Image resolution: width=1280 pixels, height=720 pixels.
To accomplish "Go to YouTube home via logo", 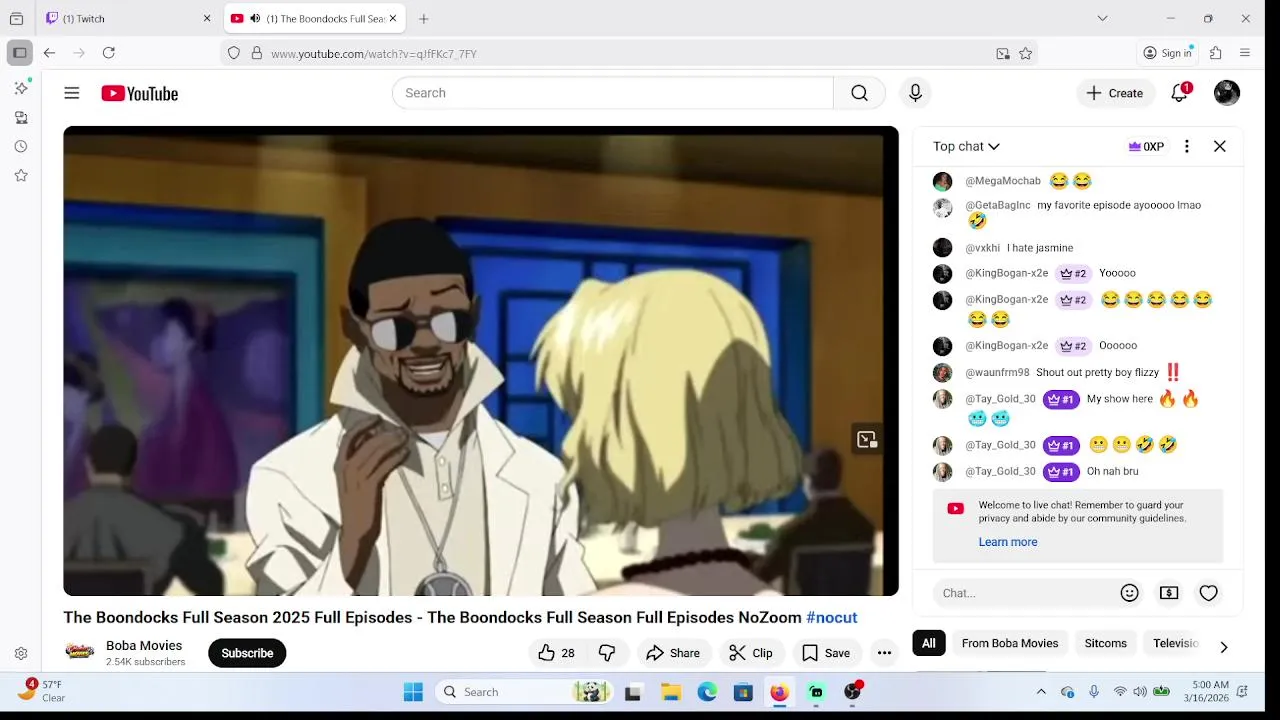I will pyautogui.click(x=139, y=93).
